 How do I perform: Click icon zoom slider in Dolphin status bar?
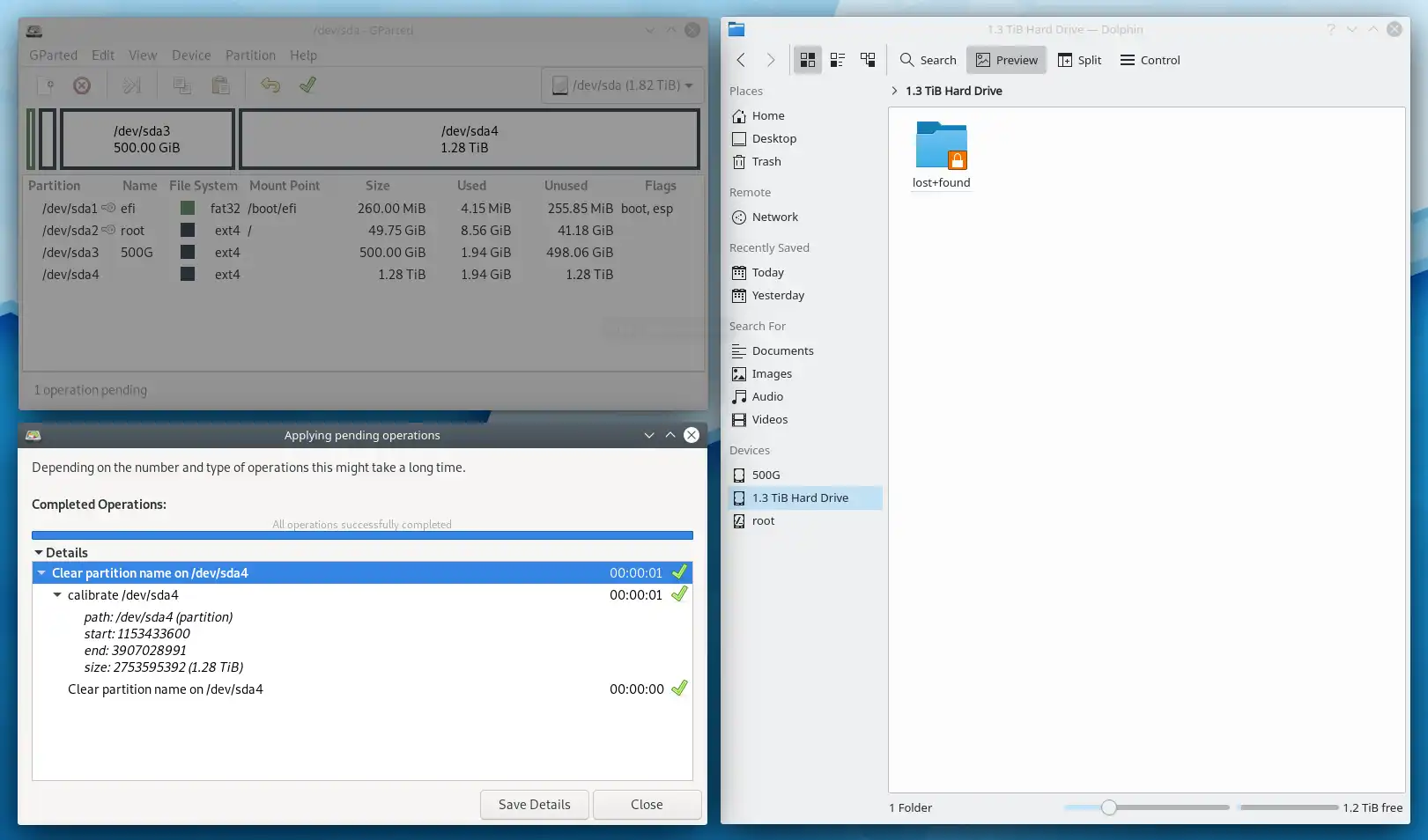coord(1146,807)
